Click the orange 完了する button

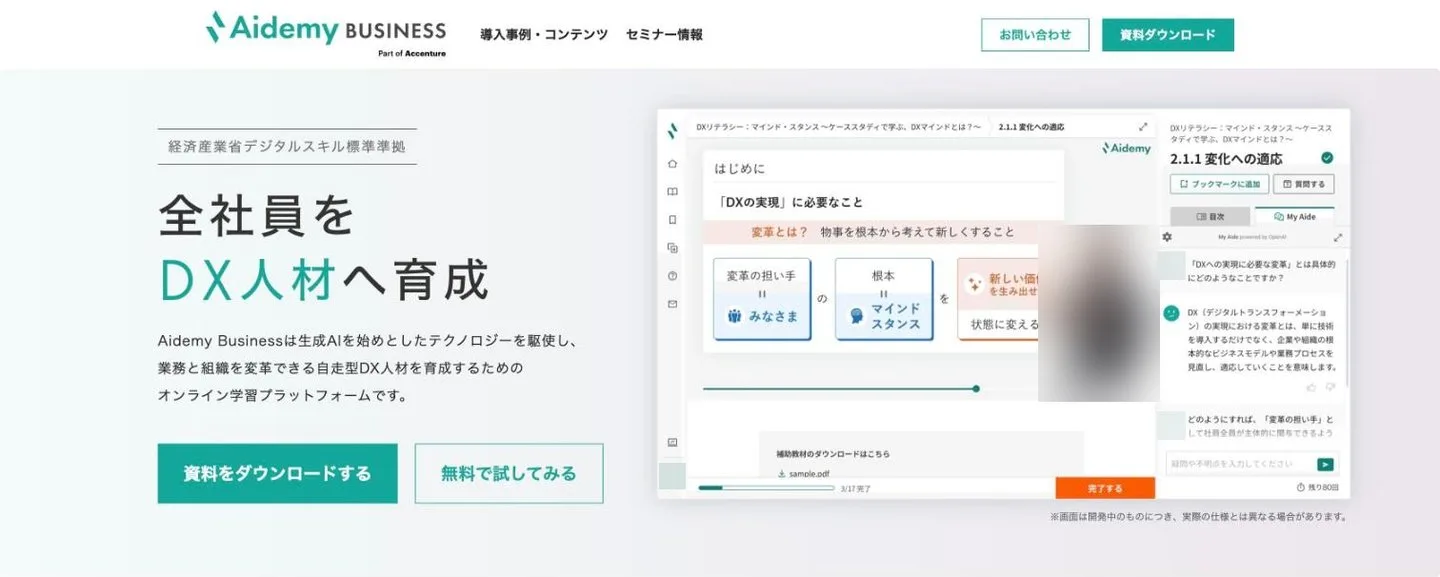pos(1105,488)
